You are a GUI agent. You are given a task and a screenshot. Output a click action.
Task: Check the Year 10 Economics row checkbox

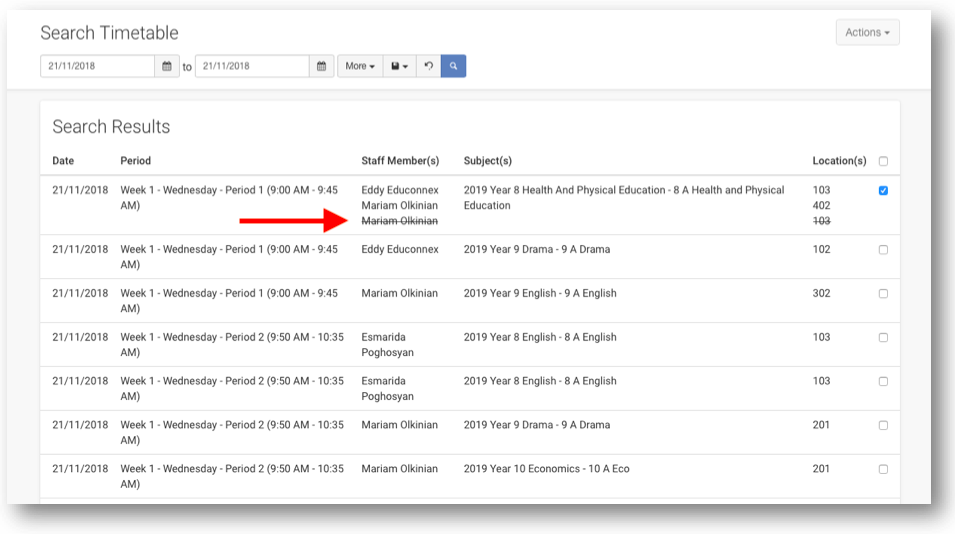(x=883, y=469)
